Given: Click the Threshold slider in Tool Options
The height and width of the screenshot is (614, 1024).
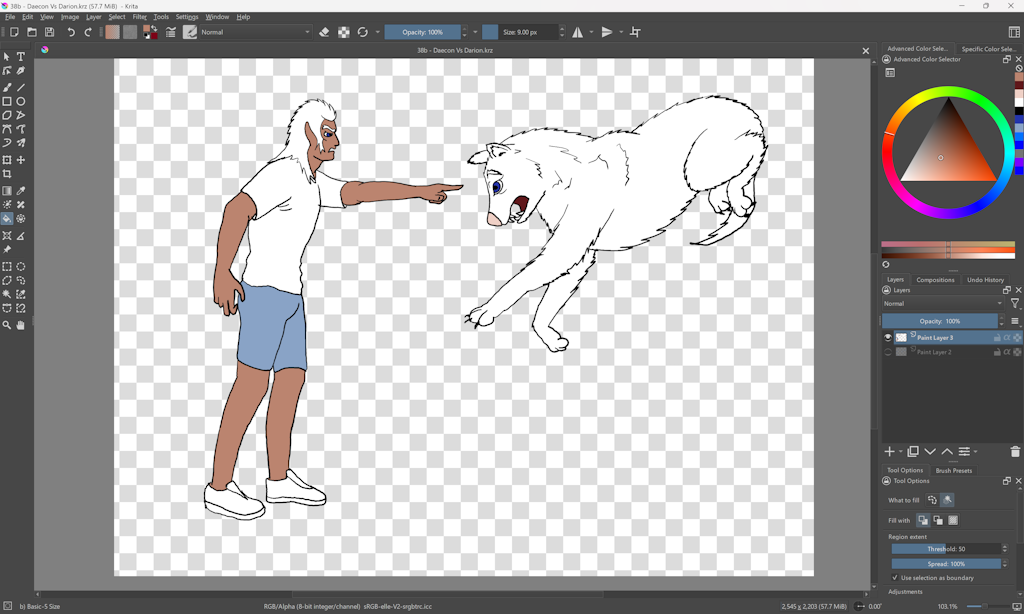Looking at the screenshot, I should [945, 549].
